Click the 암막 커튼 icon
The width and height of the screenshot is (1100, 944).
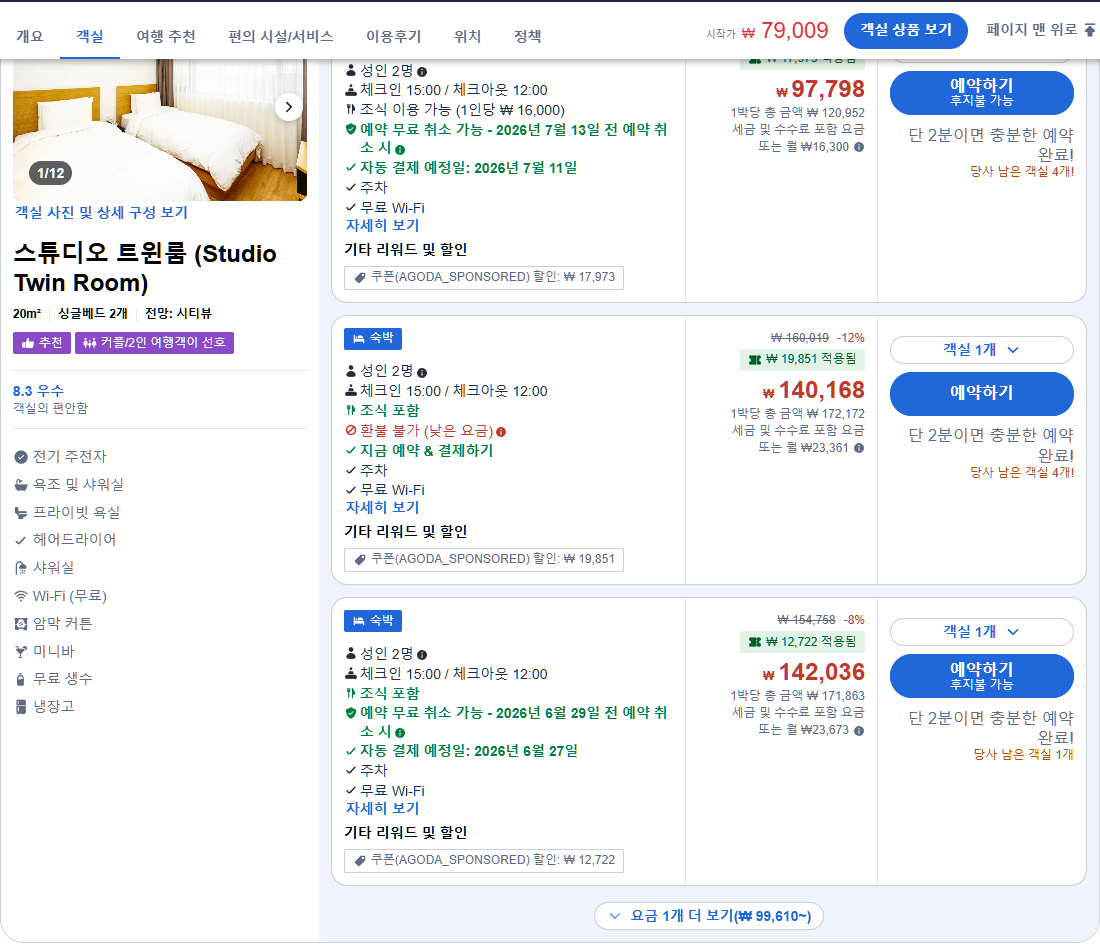[21, 623]
